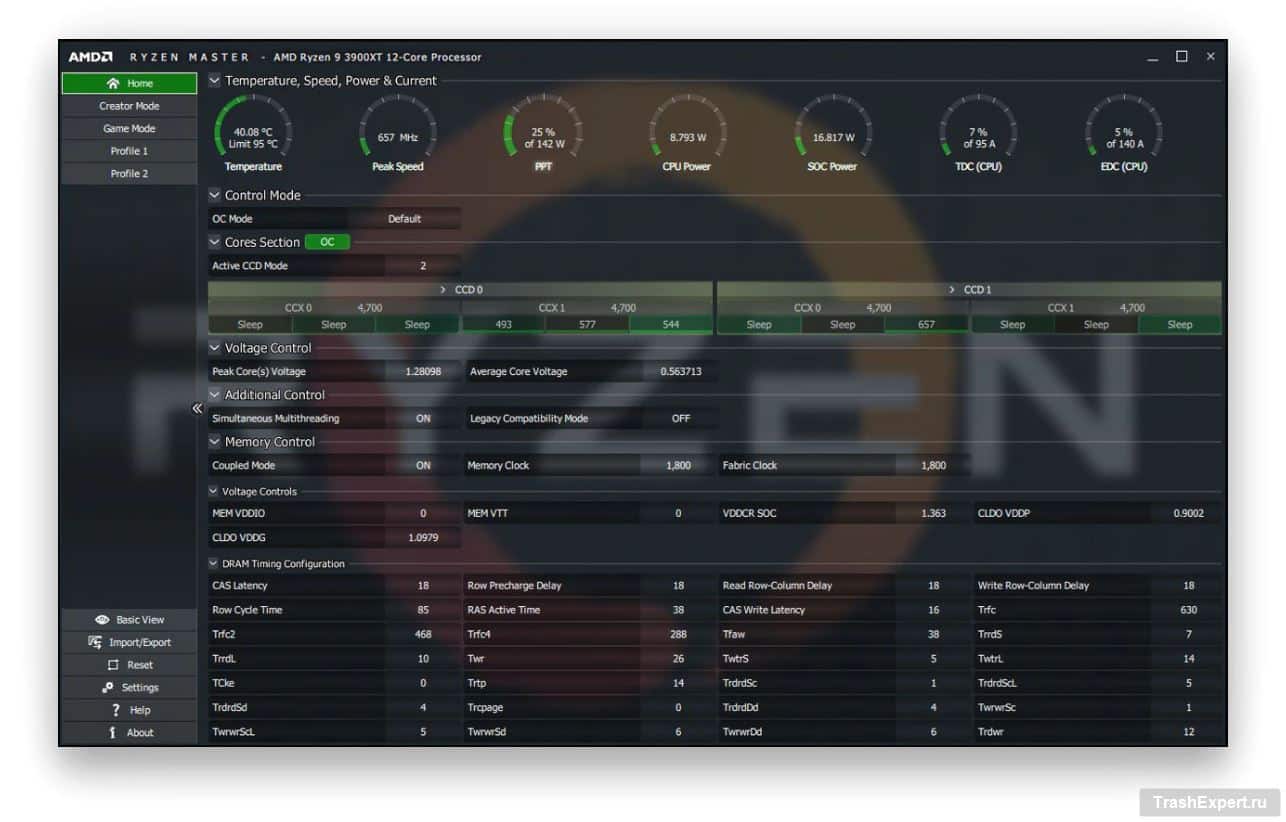Click the Trfc2 value 468
1286x822 pixels.
click(x=423, y=634)
